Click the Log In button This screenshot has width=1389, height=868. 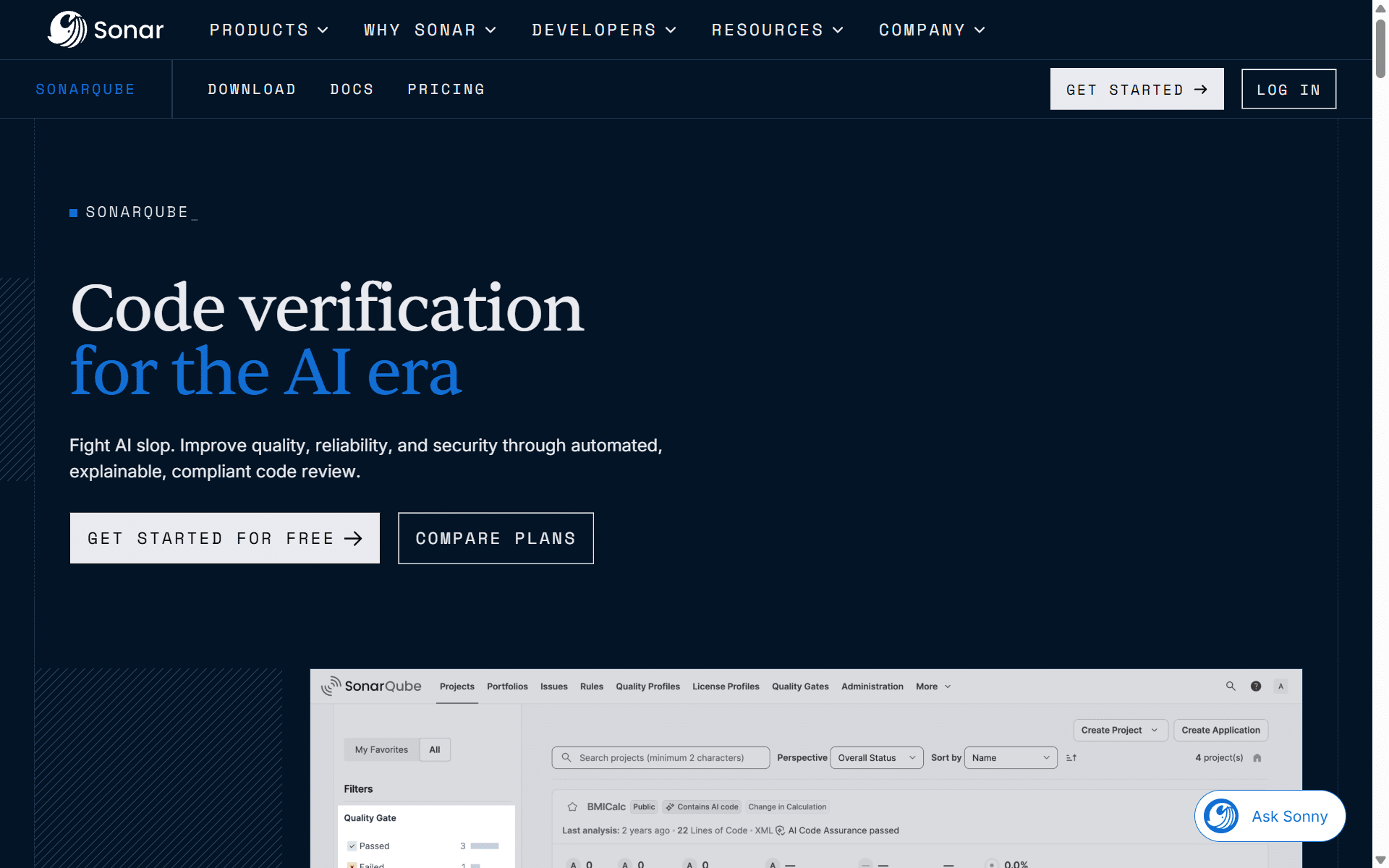click(1288, 89)
